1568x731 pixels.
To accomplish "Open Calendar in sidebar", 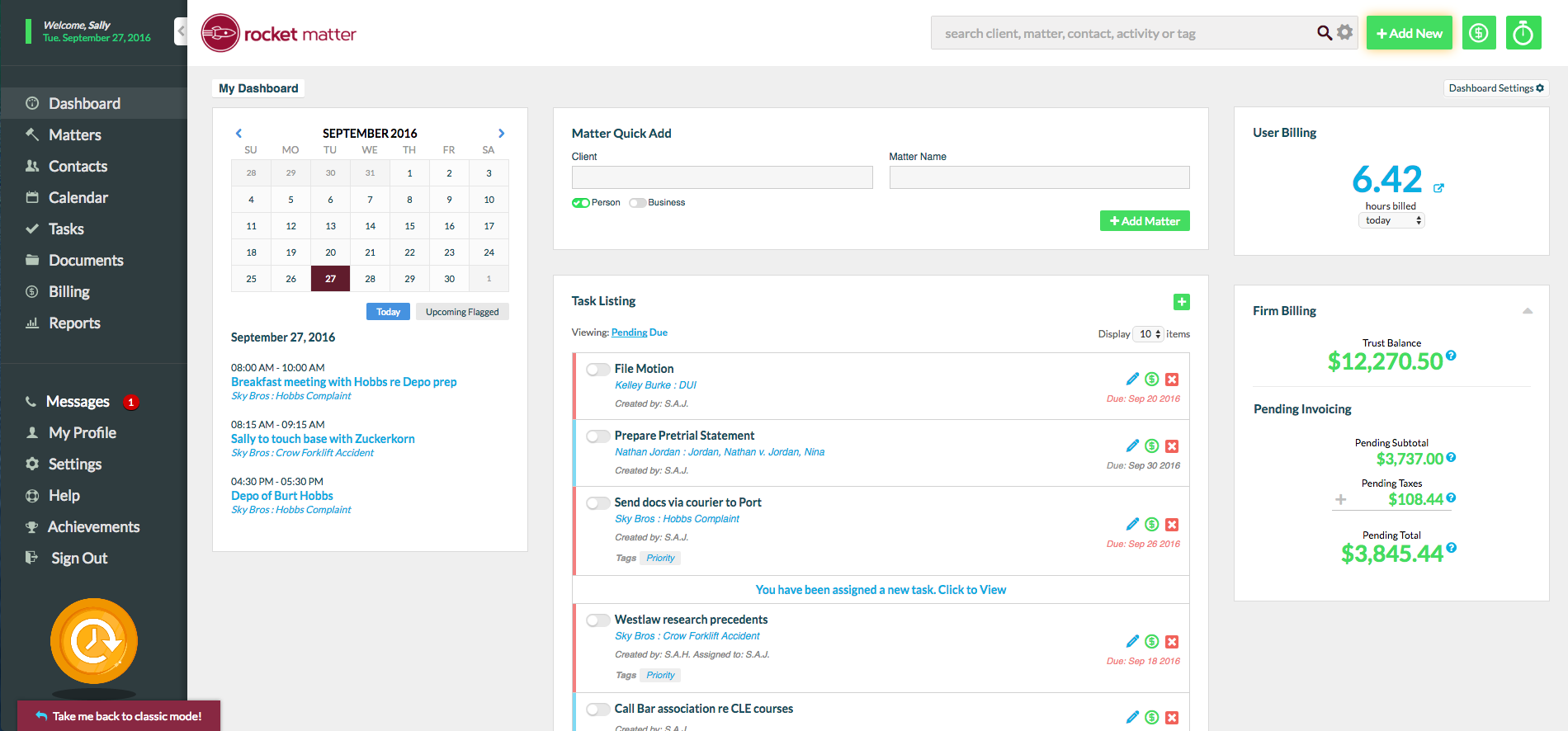I will 78,197.
